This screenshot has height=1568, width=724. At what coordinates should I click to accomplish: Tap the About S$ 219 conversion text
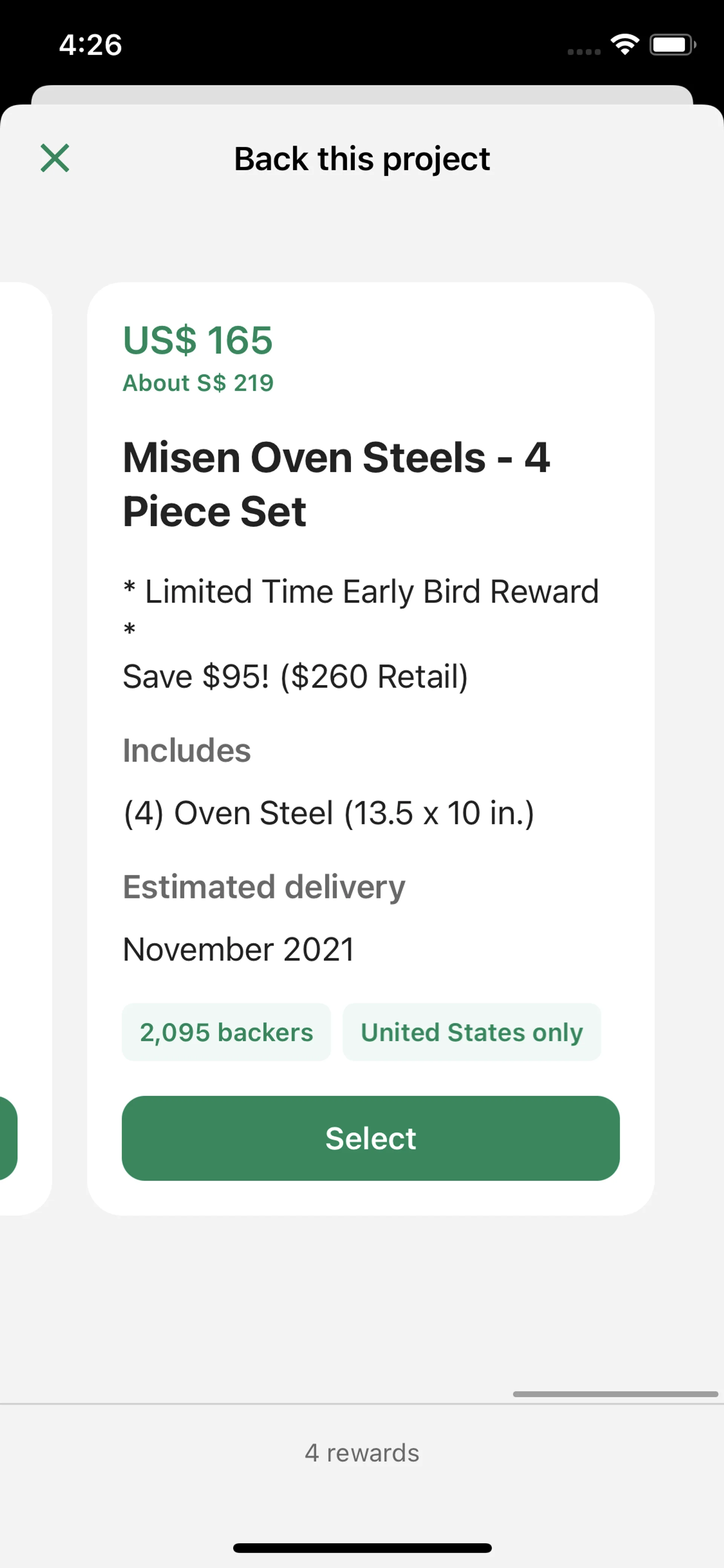click(x=198, y=383)
